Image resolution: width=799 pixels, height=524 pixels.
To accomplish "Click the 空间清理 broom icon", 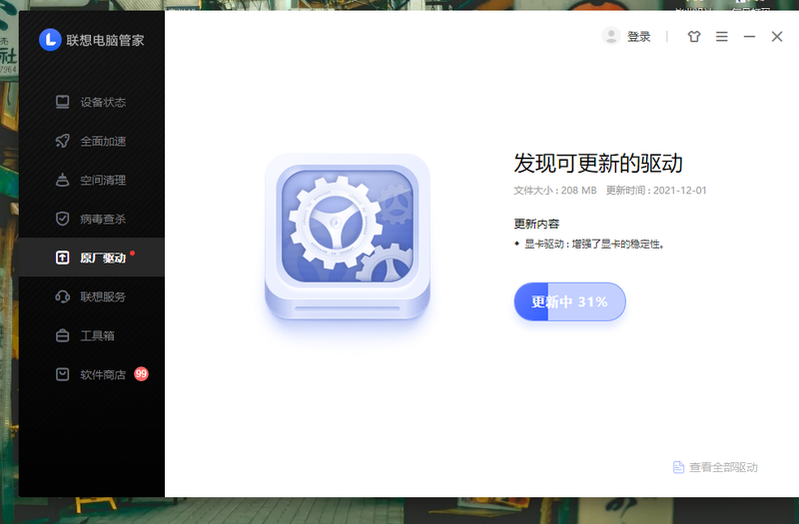I will 62,180.
